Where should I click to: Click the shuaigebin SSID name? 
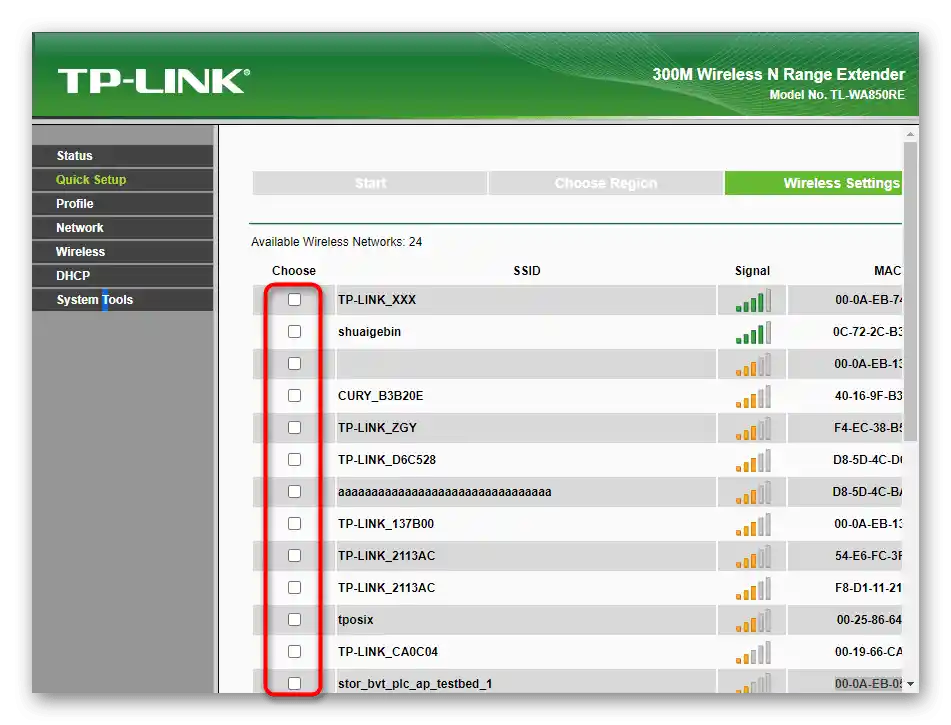[x=369, y=332]
